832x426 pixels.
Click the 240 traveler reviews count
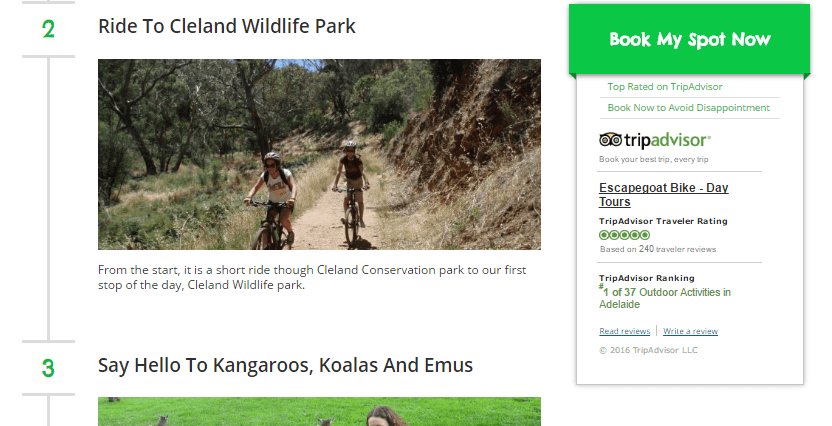click(x=646, y=249)
